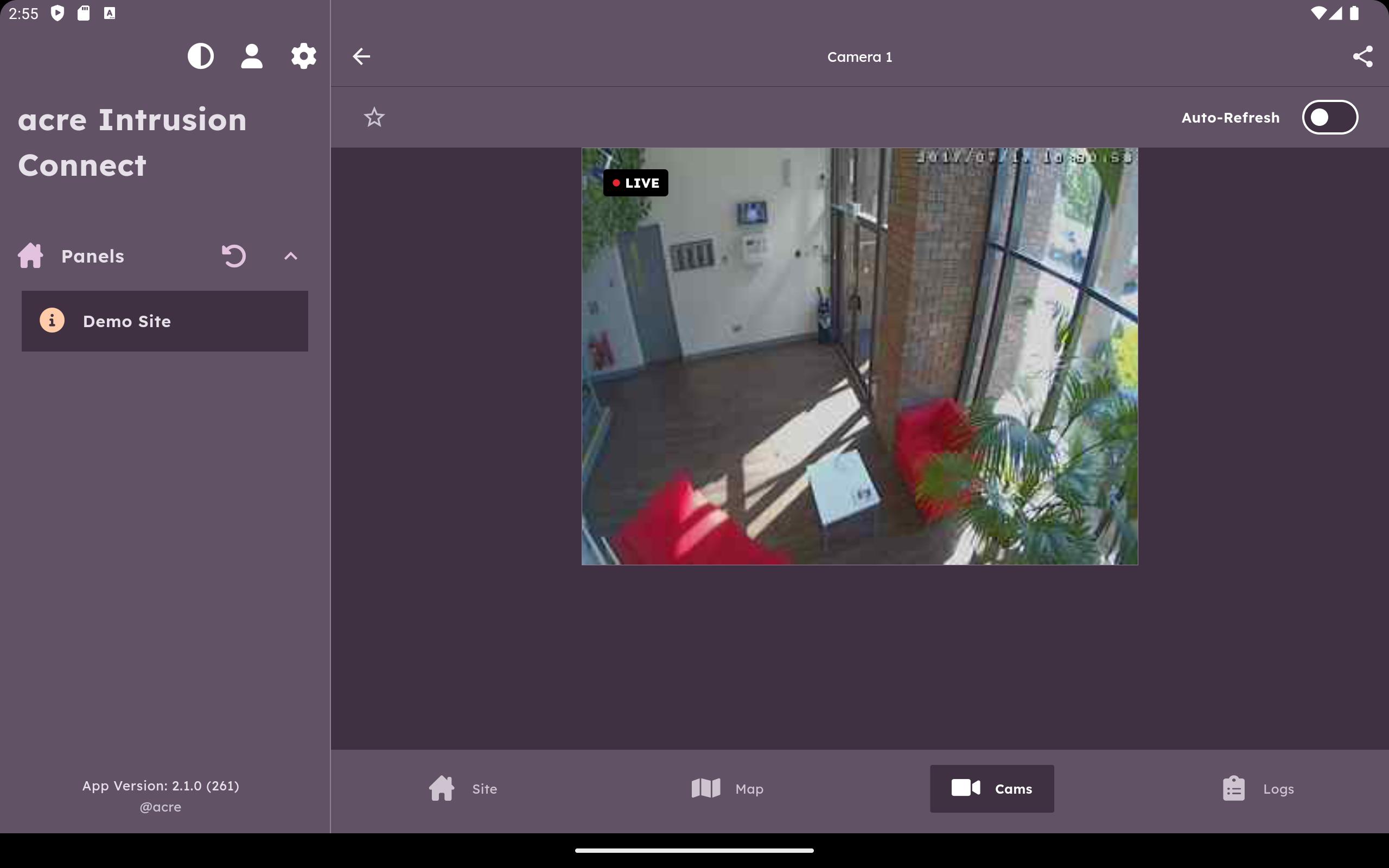Image resolution: width=1389 pixels, height=868 pixels.
Task: Click the Play Protect shield status icon
Action: click(x=58, y=12)
